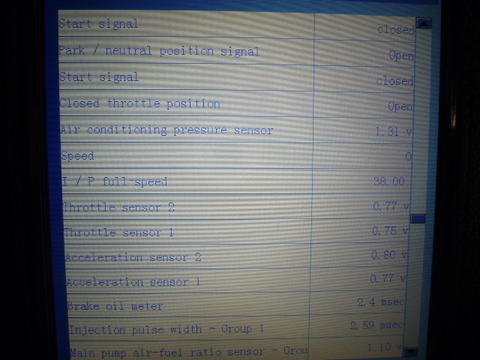Screen dimensions: 480x360
Task: Click the 38.00 full-speed value
Action: (x=389, y=181)
